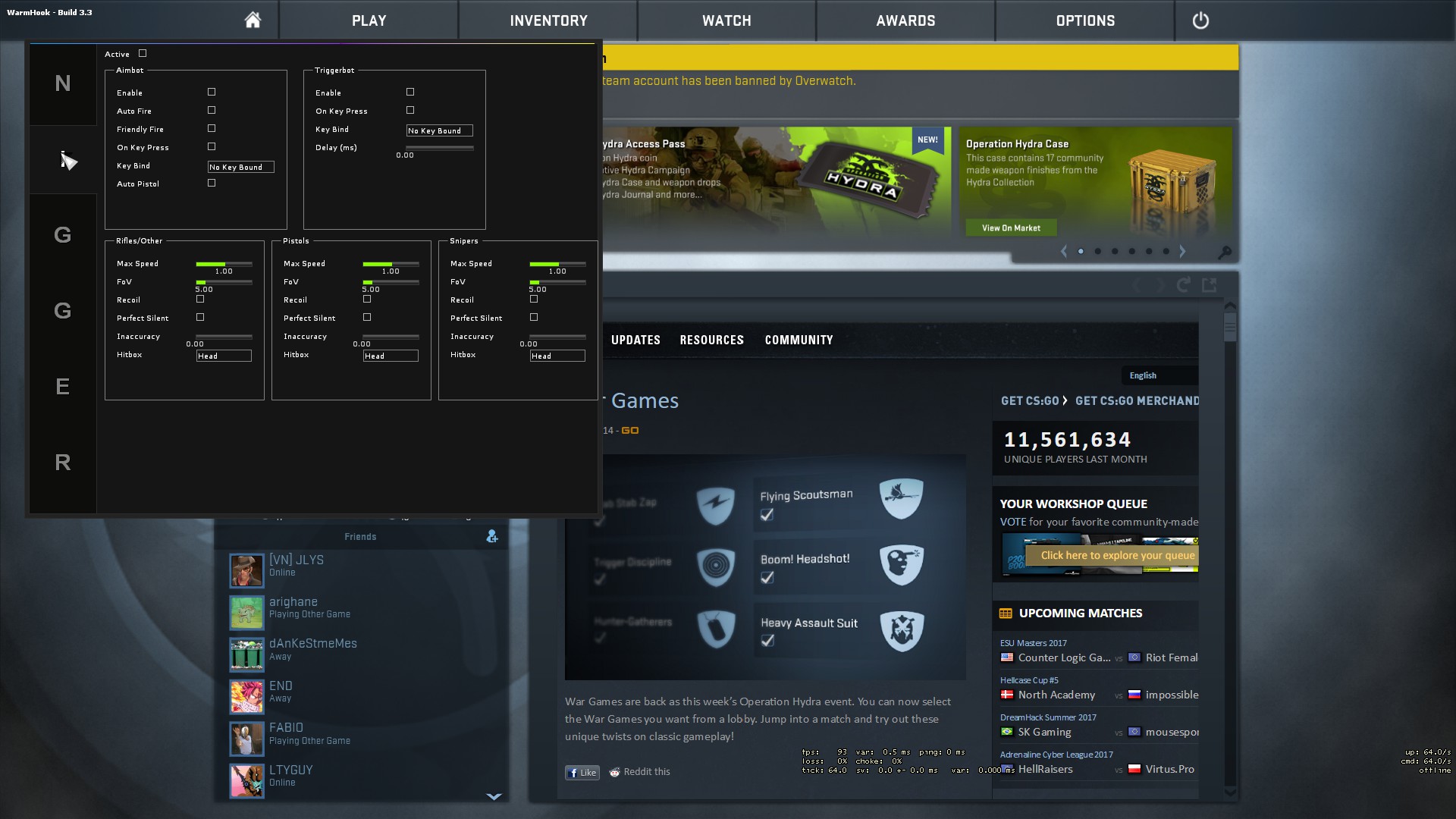
Task: Enable the Aimbot checkbox
Action: pyautogui.click(x=212, y=92)
